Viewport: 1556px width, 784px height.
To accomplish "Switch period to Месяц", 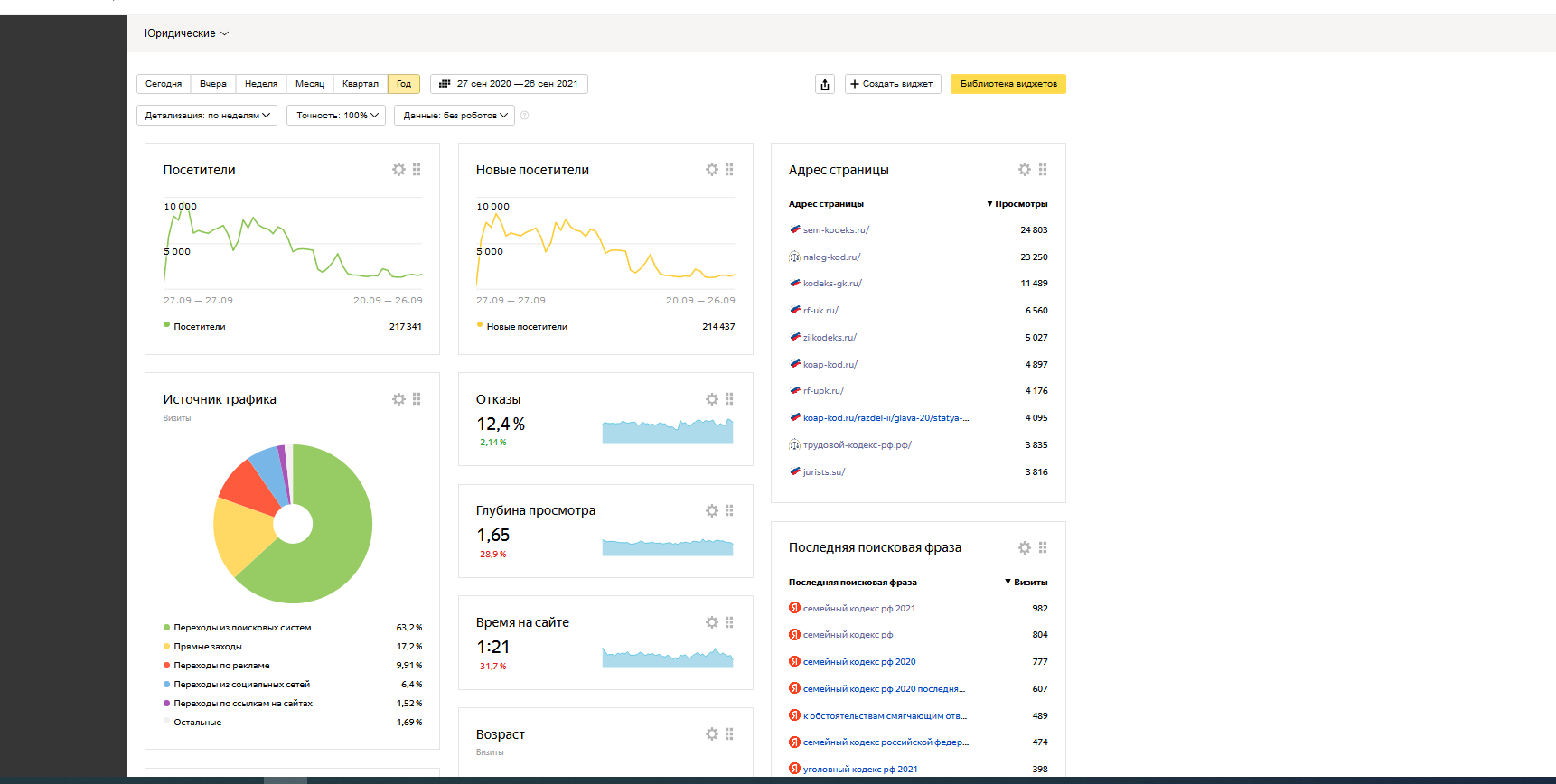I will coord(309,84).
